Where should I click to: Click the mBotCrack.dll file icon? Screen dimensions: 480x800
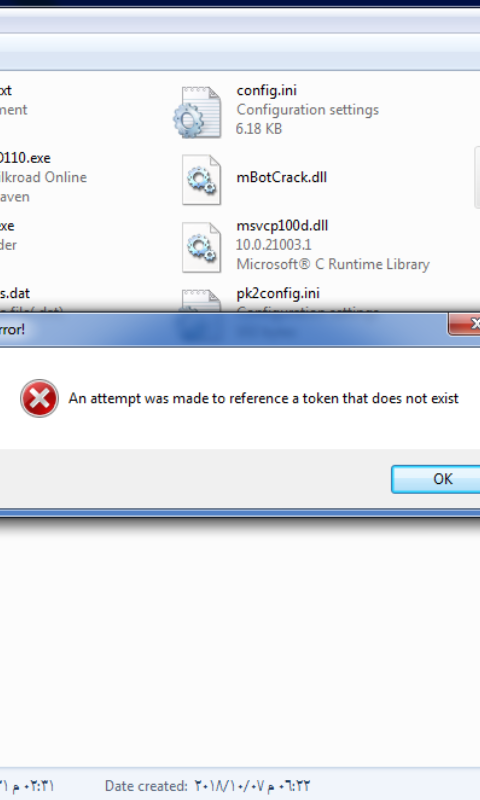point(201,180)
